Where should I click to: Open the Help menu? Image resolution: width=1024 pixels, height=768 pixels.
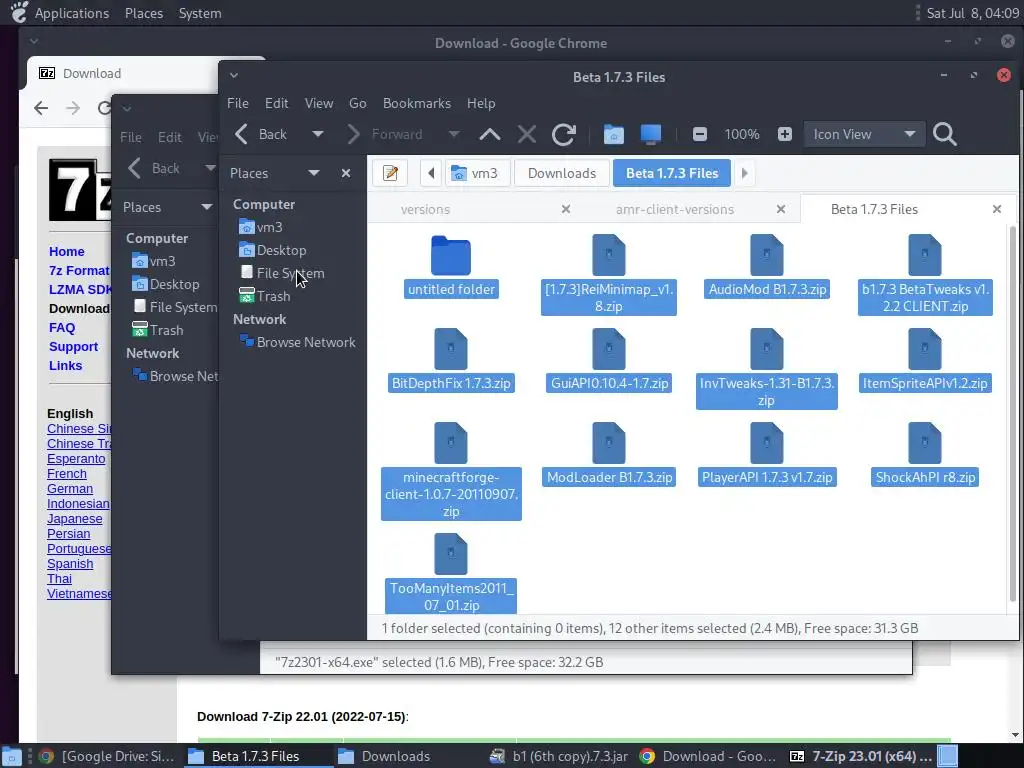481,103
